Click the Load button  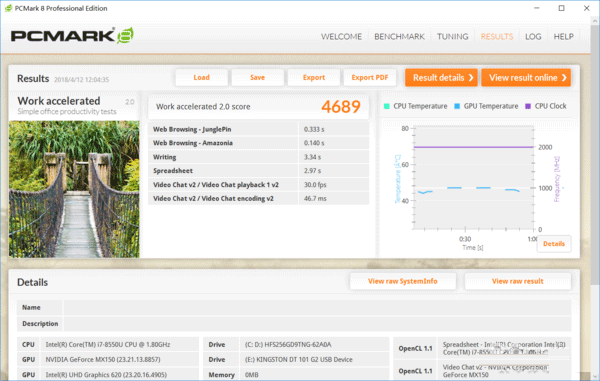[x=201, y=78]
